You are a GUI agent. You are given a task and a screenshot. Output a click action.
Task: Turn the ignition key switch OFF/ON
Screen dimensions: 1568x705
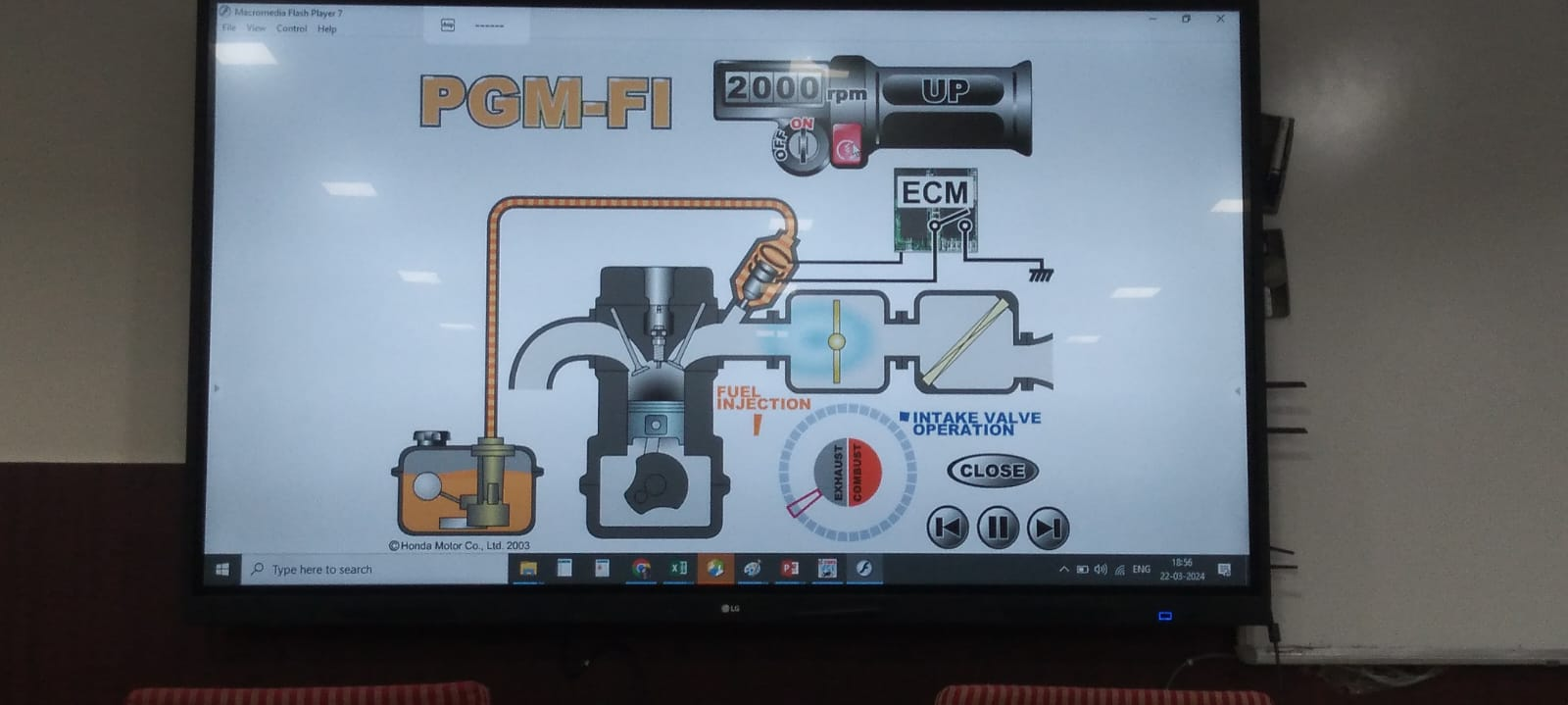pyautogui.click(x=803, y=147)
